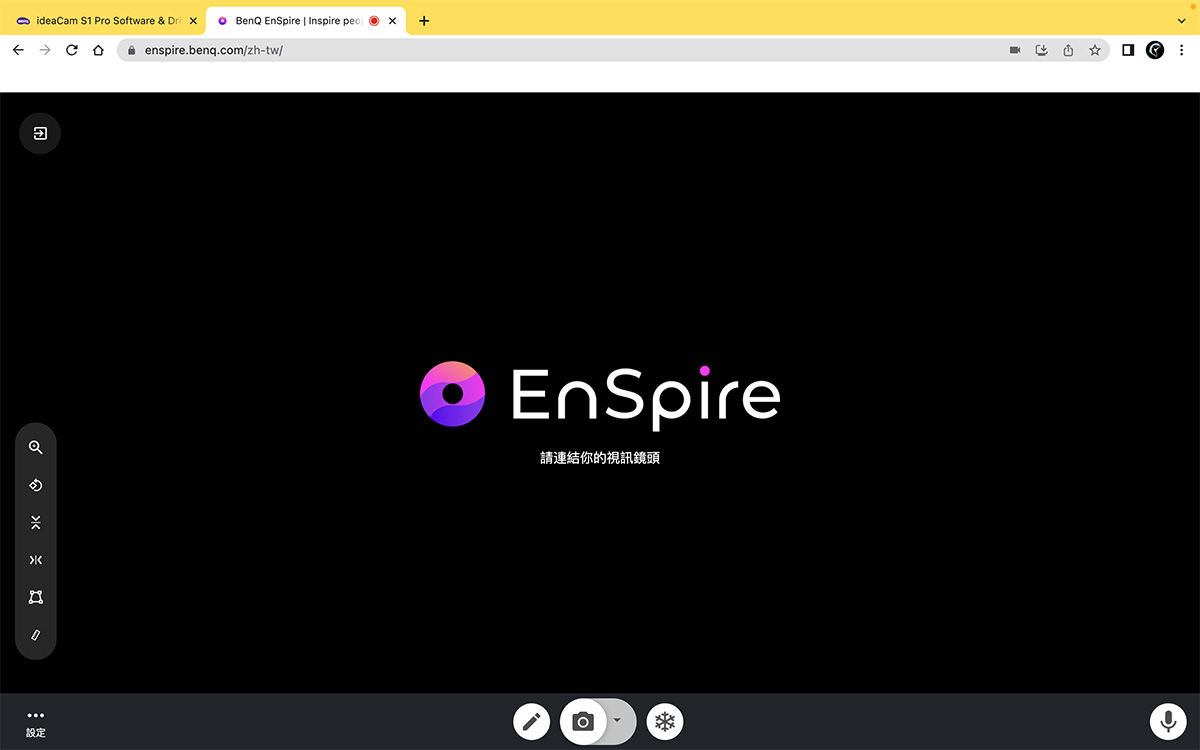Toggle the microphone button

(x=1167, y=721)
